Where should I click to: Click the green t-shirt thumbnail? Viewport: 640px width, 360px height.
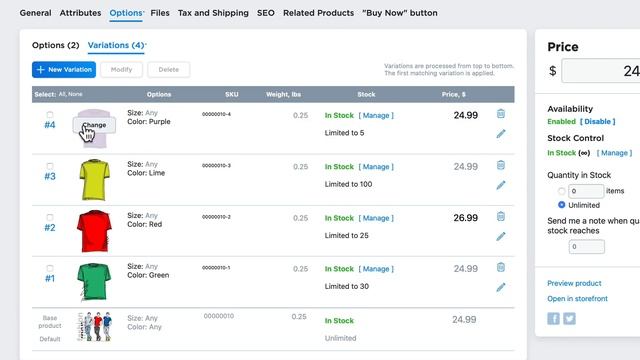pos(94,282)
